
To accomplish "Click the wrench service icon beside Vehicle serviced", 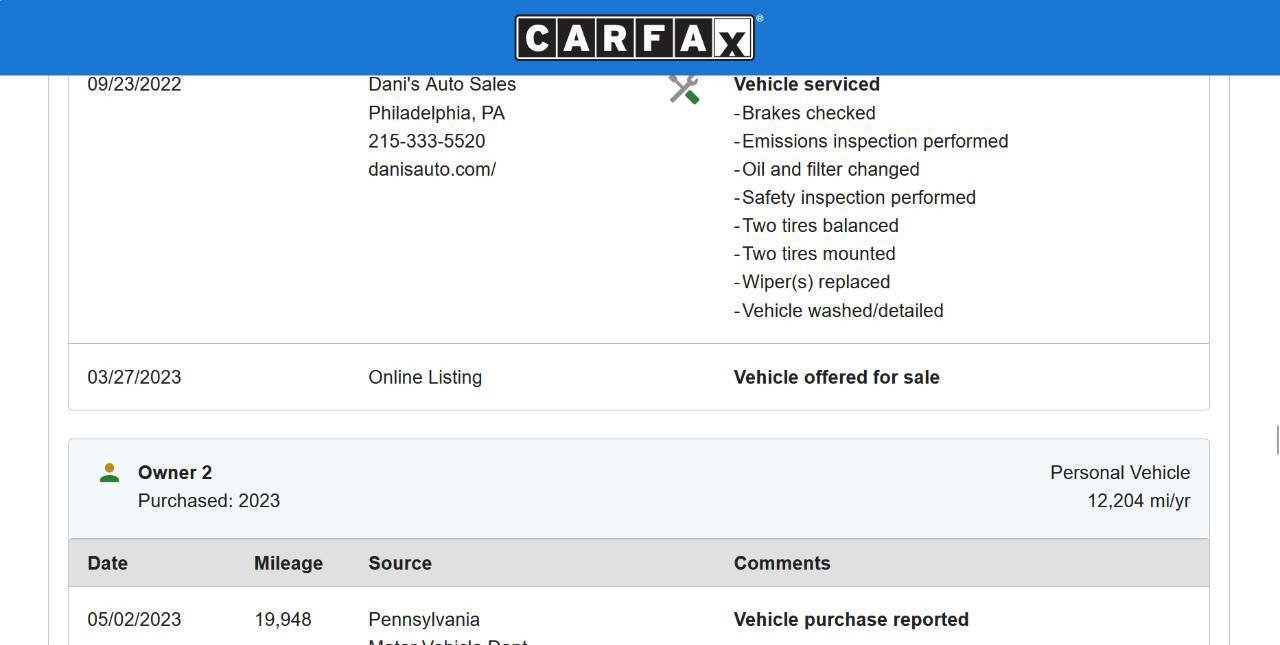I will tap(684, 89).
